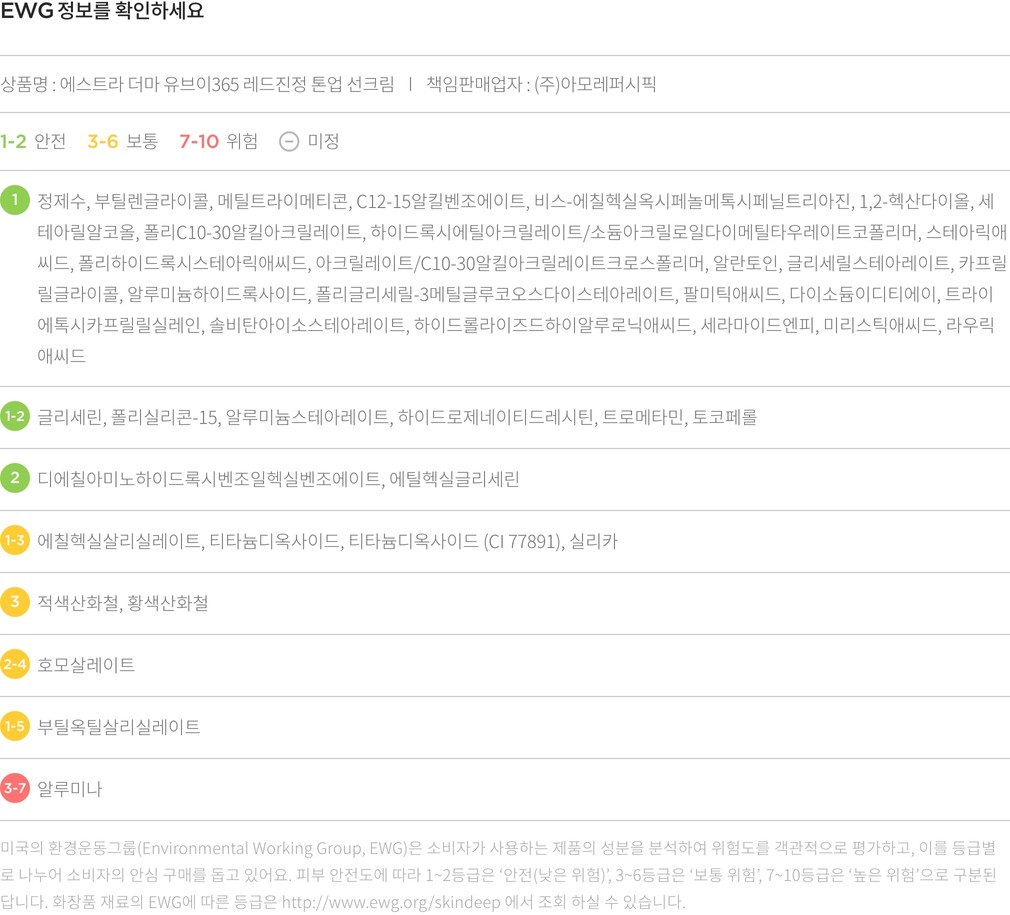Click the 알루미나 ingredient name
Viewport: 1010px width, 915px height.
[69, 789]
